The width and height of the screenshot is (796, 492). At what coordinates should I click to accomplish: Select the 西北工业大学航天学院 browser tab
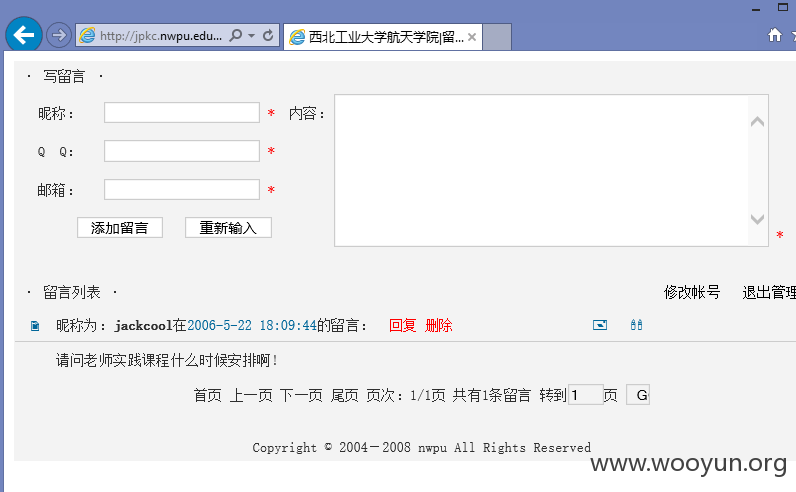pos(383,37)
